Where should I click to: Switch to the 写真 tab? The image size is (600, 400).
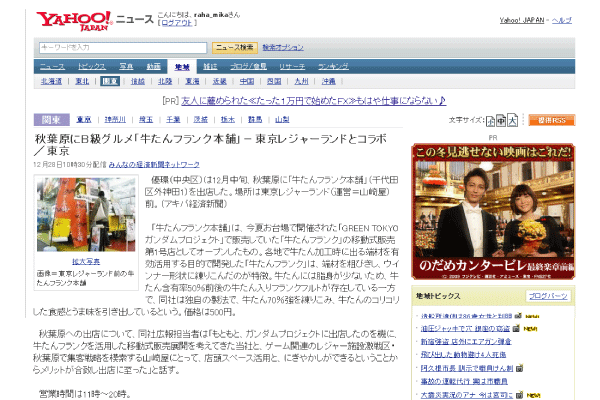[126, 67]
